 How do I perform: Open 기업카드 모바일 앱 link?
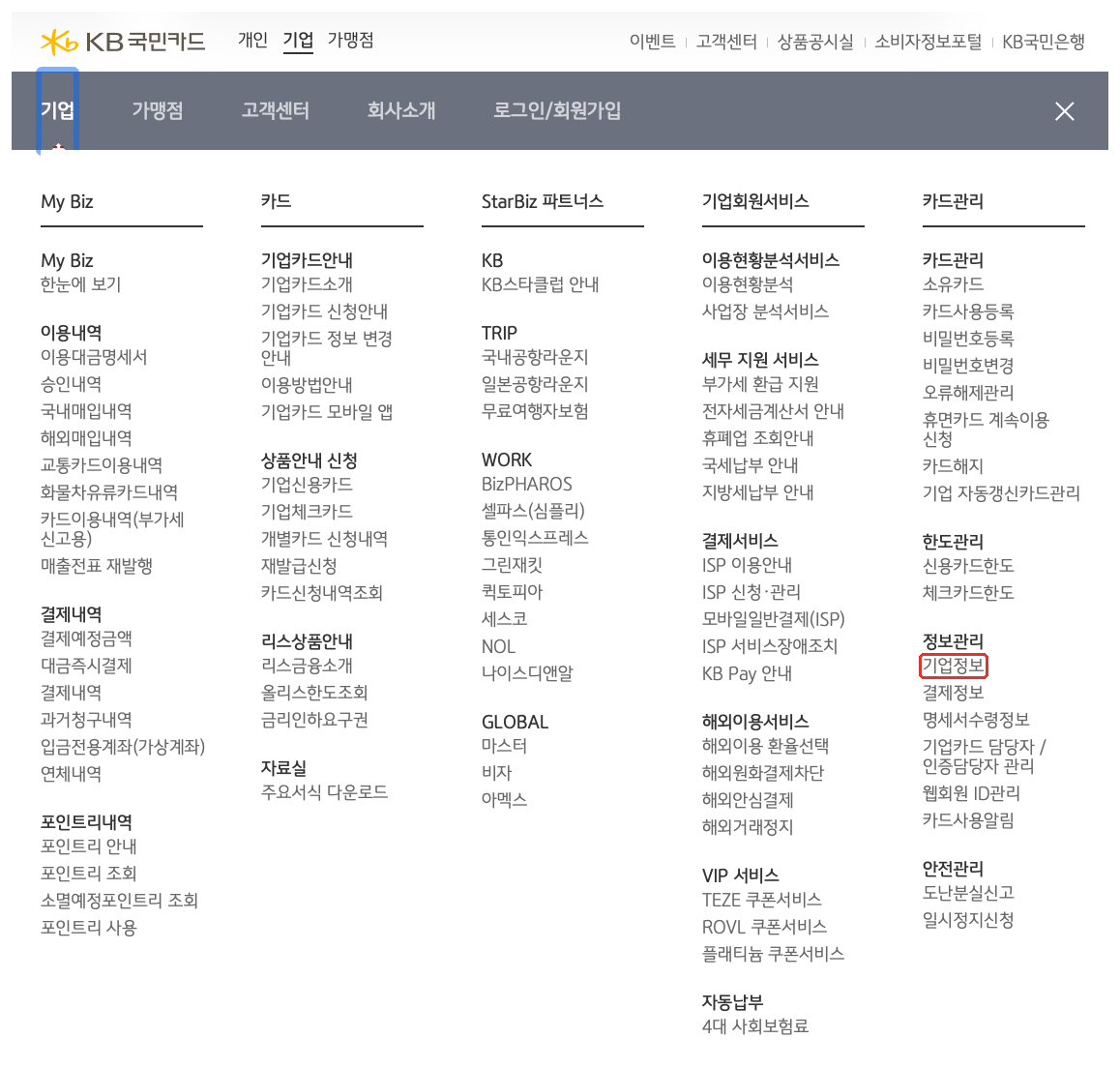(x=327, y=412)
